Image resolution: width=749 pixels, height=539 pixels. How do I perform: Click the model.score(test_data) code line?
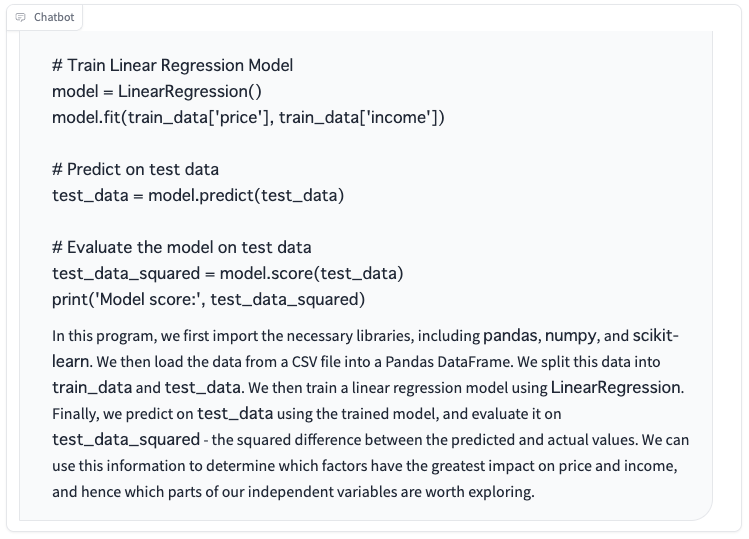[227, 273]
